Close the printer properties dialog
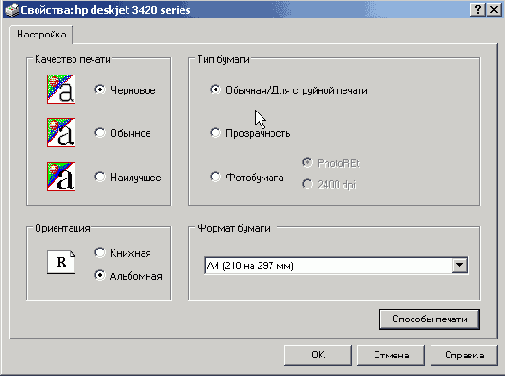Screen dimensions: 505x376 pos(494,10)
